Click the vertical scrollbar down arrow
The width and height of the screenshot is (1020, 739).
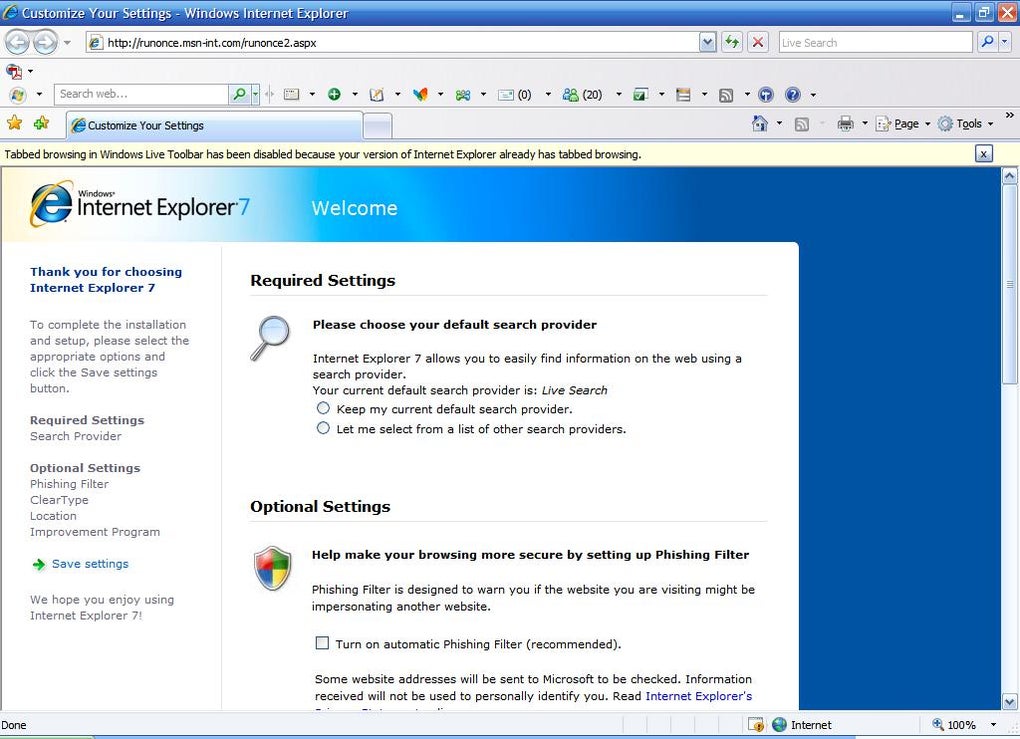[1010, 702]
